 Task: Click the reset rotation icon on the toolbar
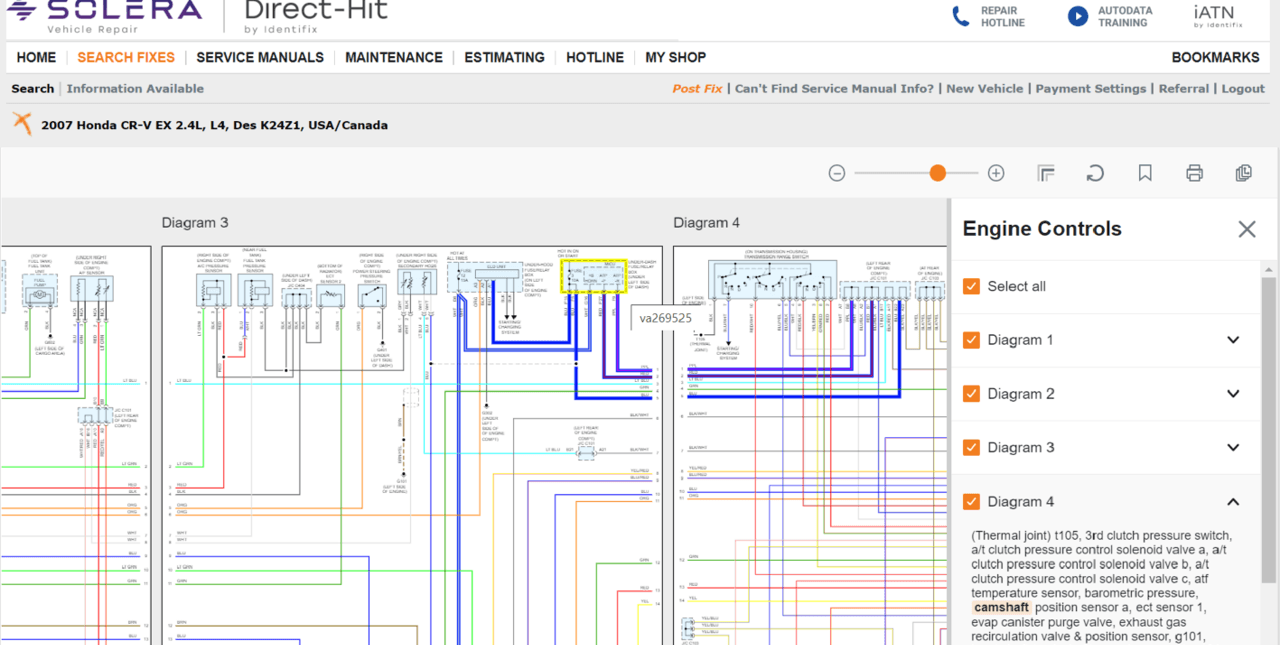pos(1095,172)
